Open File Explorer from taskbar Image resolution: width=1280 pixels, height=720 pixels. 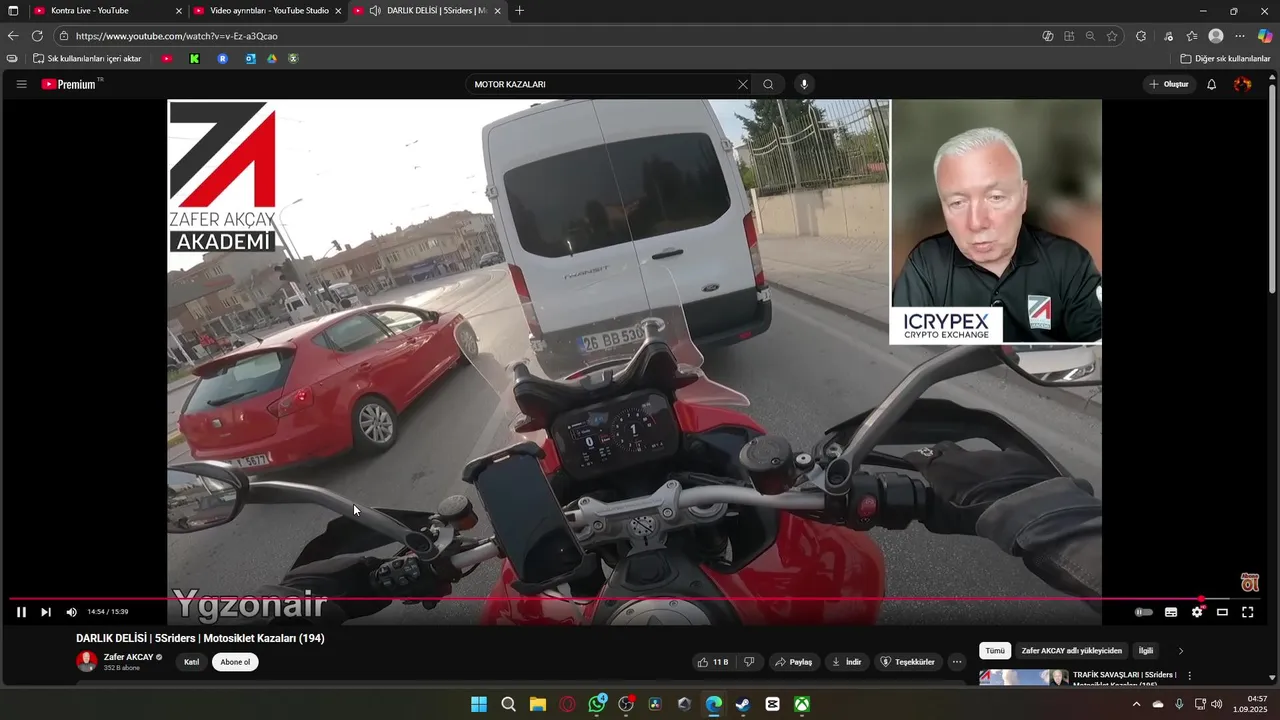(x=538, y=704)
